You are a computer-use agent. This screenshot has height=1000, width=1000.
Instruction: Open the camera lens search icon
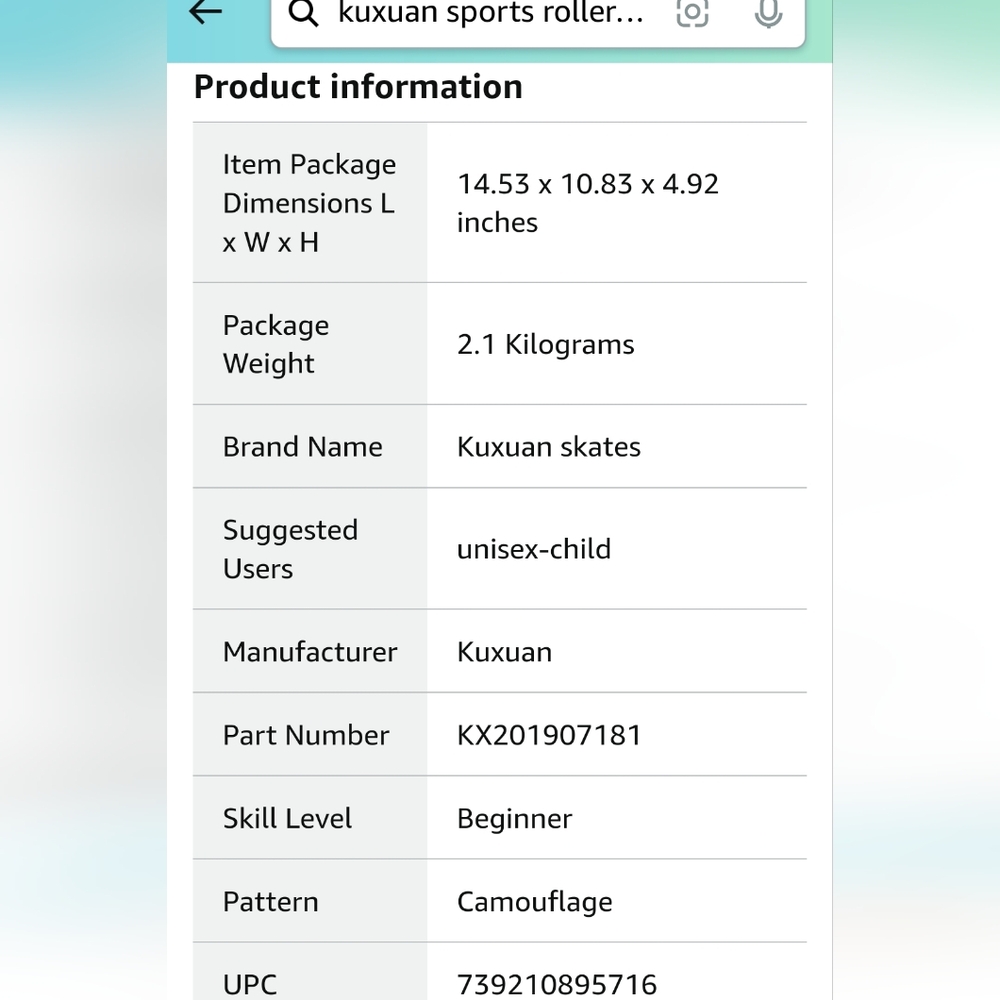[x=692, y=12]
